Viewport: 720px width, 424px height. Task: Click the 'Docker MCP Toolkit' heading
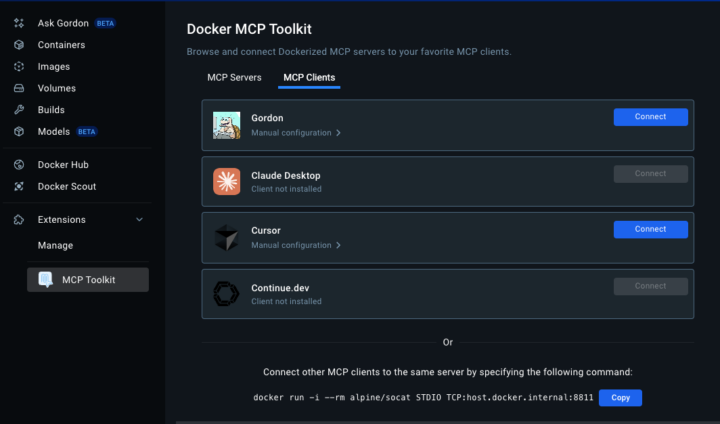(x=249, y=29)
